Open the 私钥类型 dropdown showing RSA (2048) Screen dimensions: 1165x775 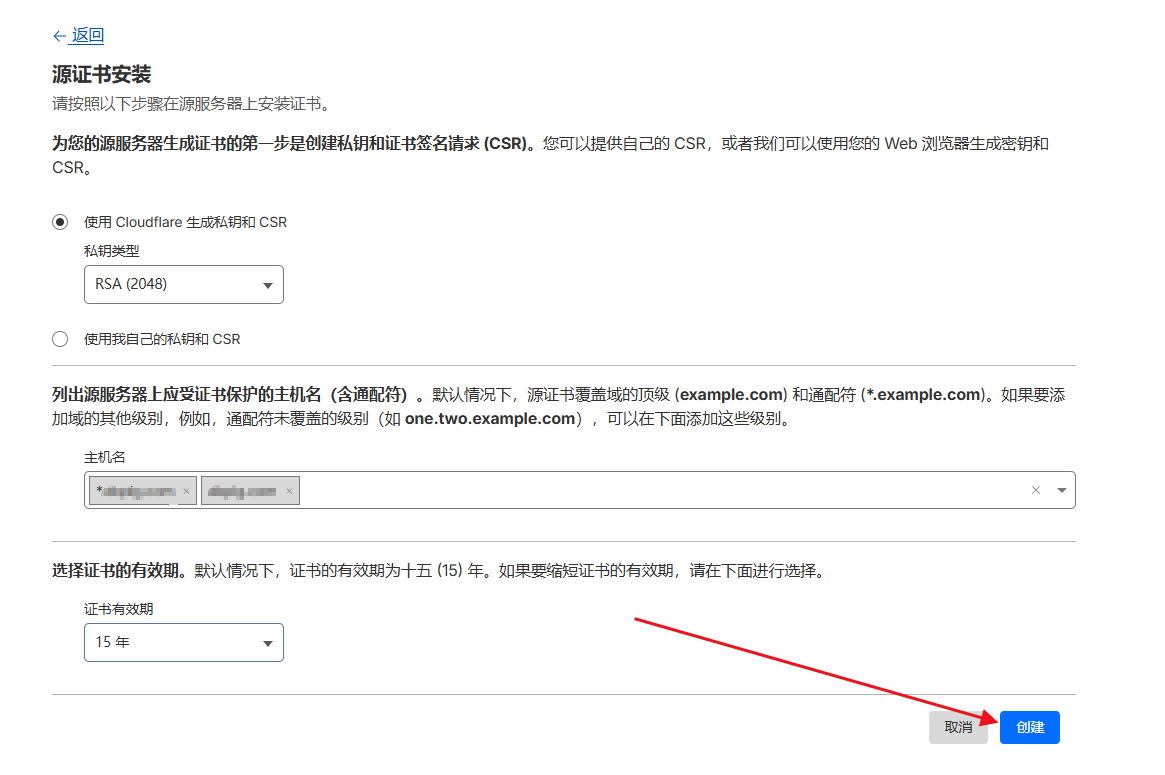coord(183,285)
